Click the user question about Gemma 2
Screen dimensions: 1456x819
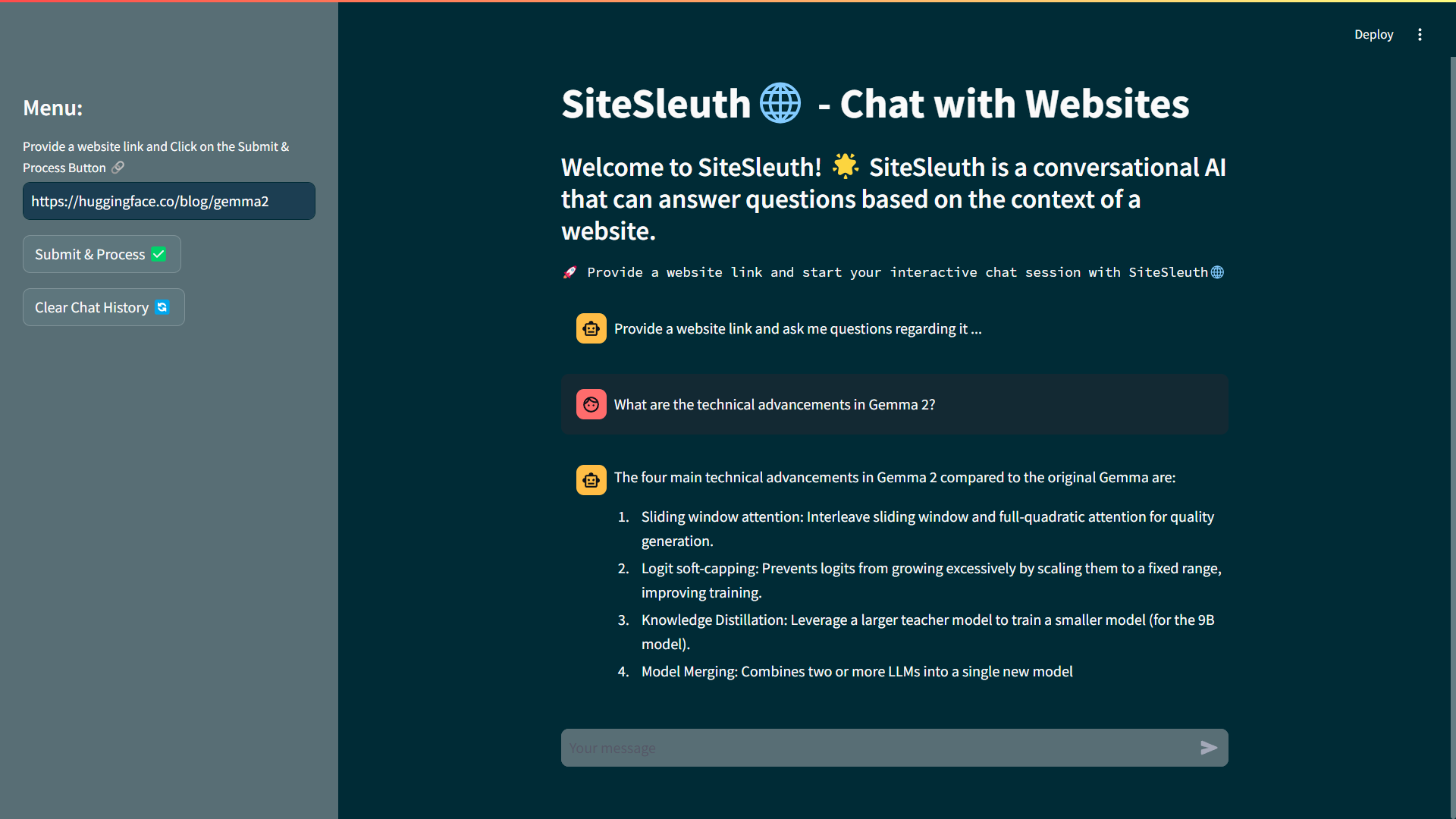(x=774, y=404)
